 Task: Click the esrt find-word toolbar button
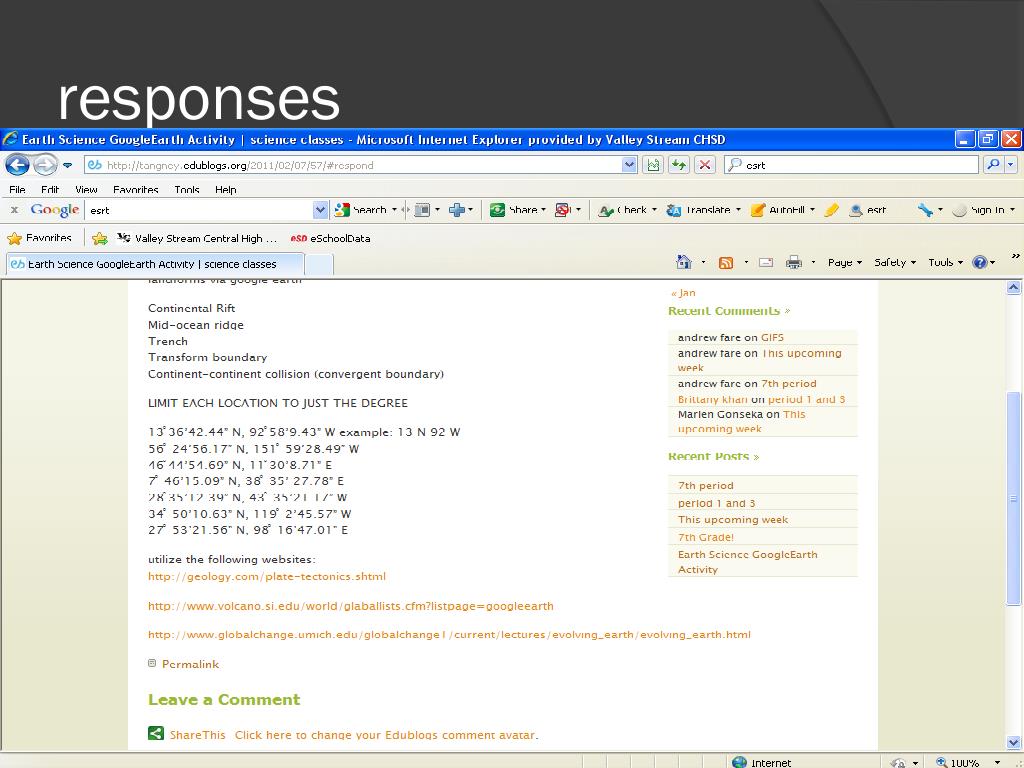click(867, 210)
